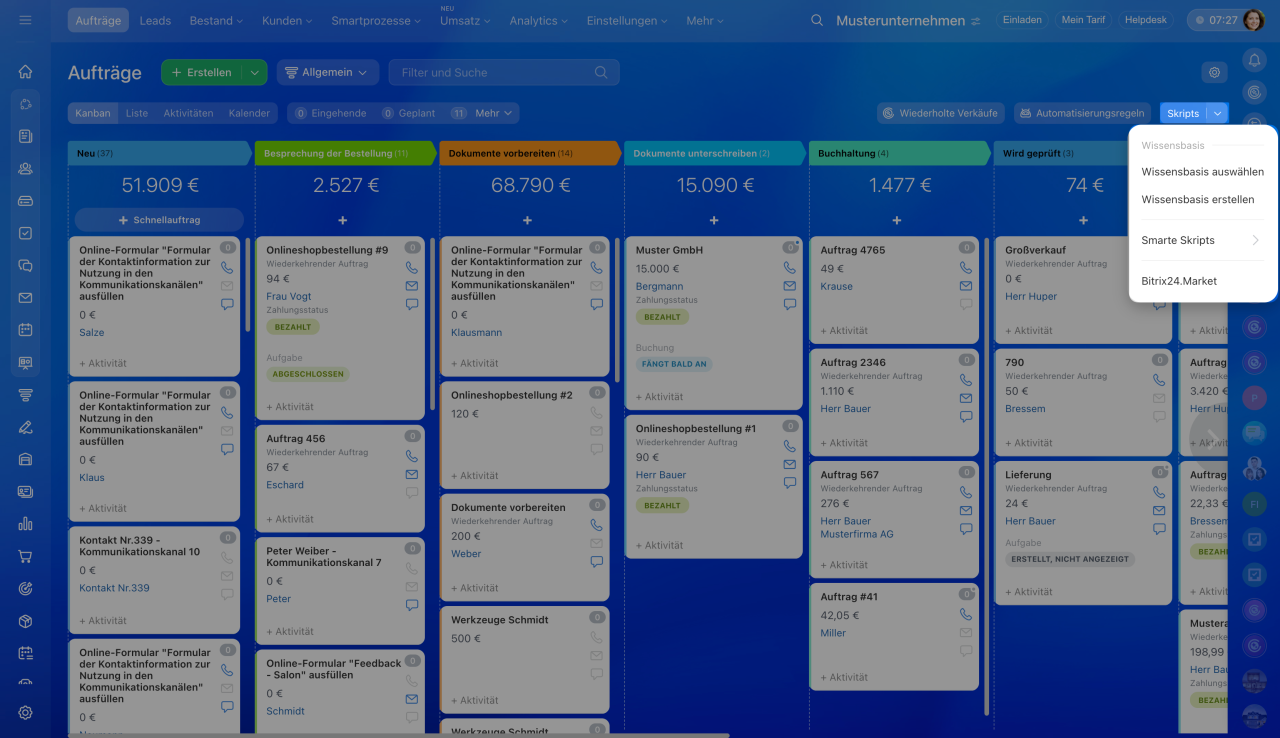
Task: Open contact link Bergmann on Muster GmbH
Action: pos(659,286)
